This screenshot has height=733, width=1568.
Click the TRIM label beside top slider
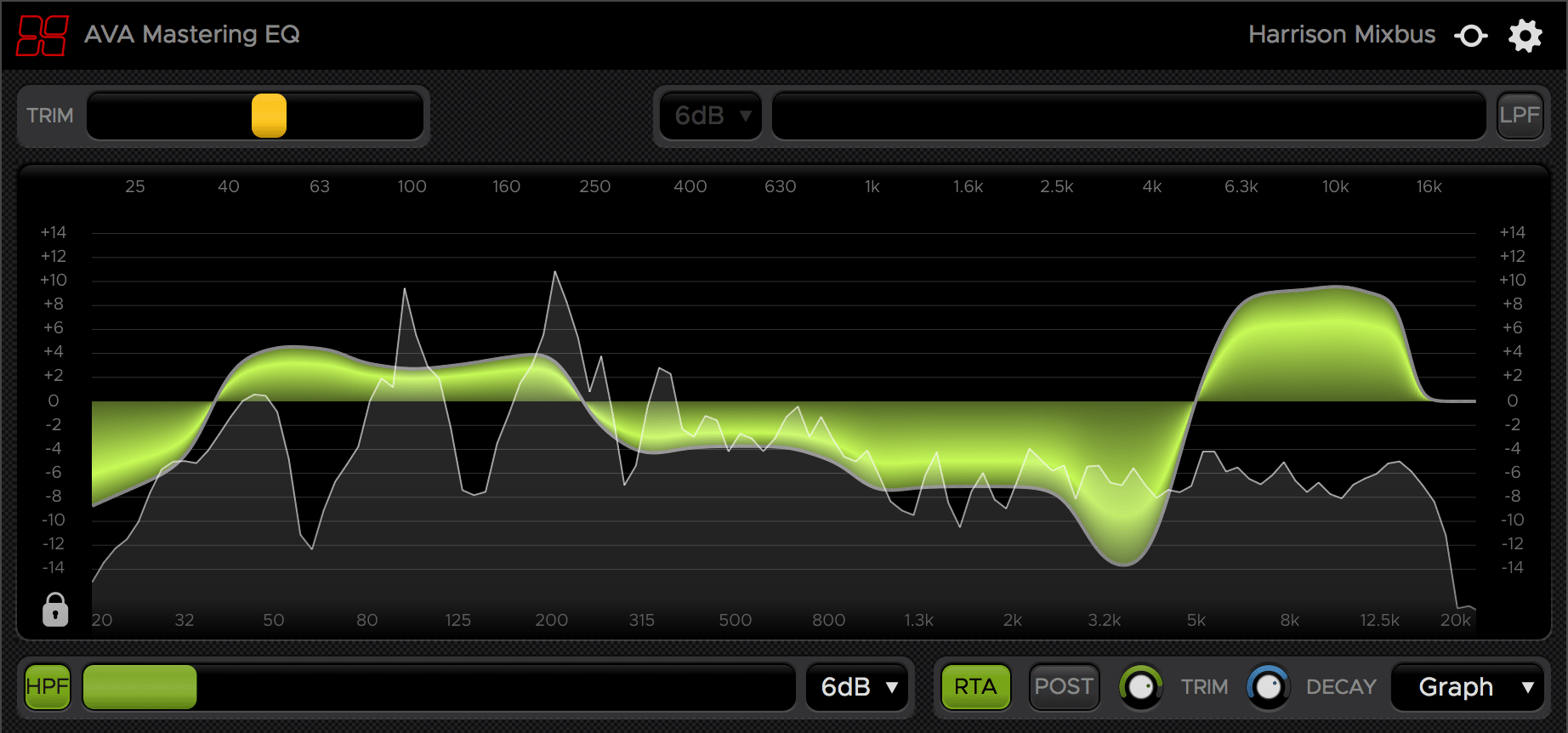(x=50, y=116)
